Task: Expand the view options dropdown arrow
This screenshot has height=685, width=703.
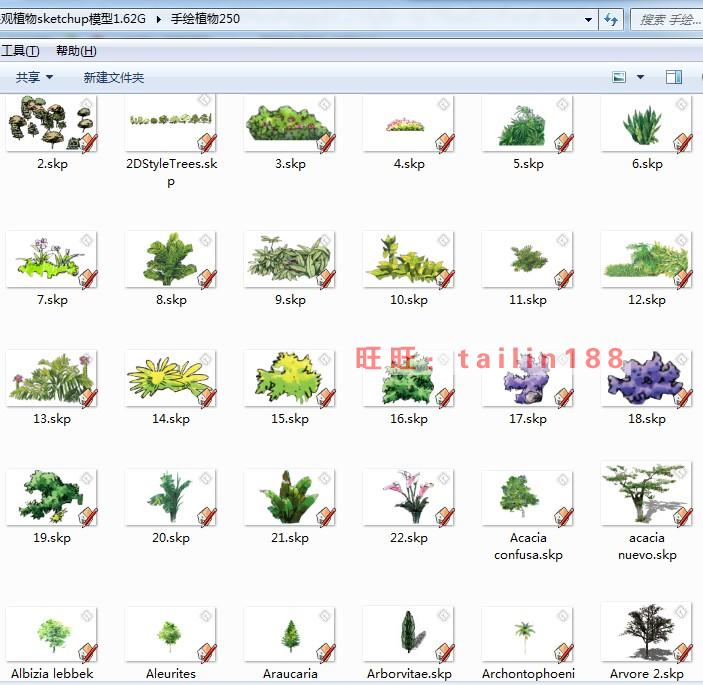Action: click(641, 77)
